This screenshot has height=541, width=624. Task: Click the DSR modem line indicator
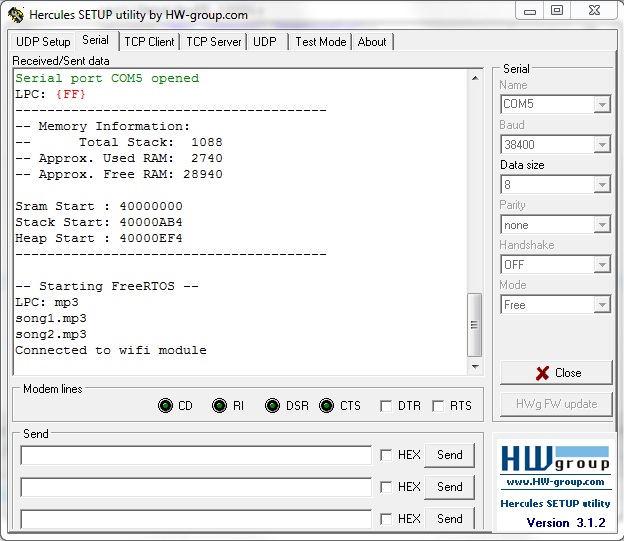(x=272, y=406)
